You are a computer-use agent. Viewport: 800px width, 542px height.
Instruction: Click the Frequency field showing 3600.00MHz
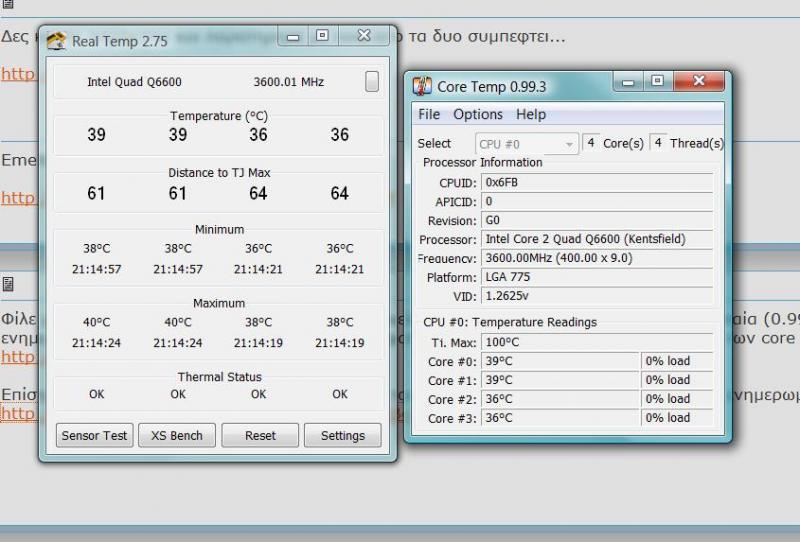(x=597, y=258)
